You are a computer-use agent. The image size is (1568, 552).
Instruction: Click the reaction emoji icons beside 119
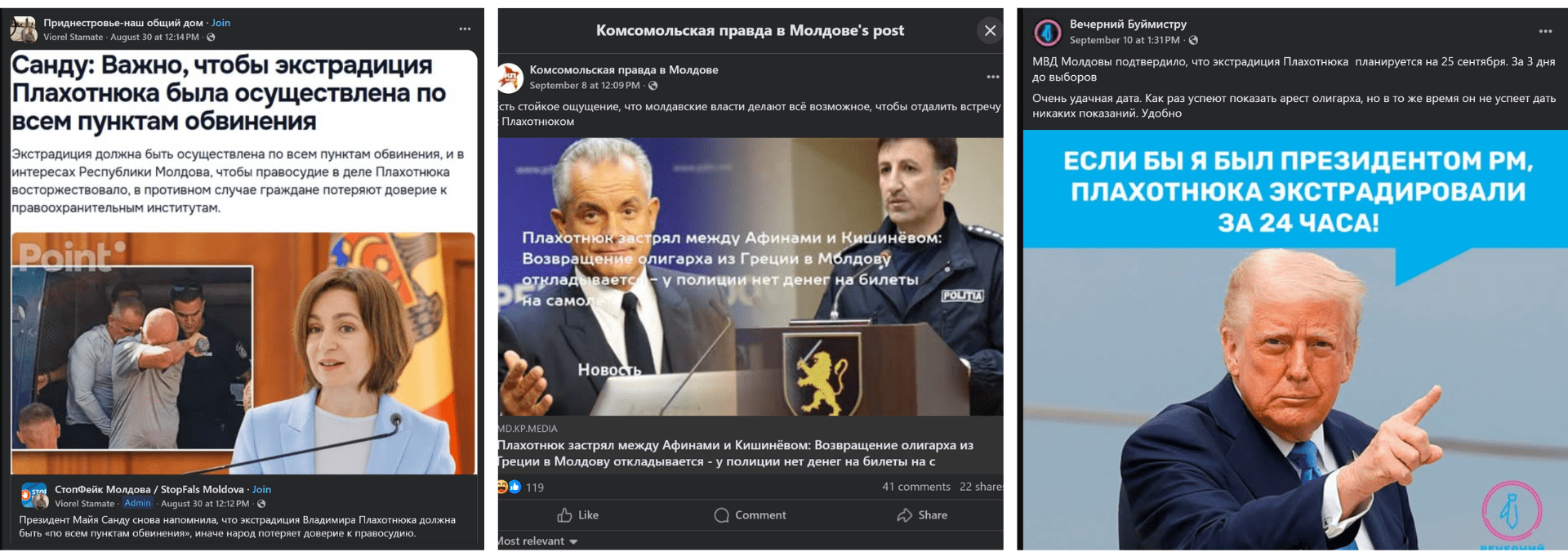tap(509, 487)
